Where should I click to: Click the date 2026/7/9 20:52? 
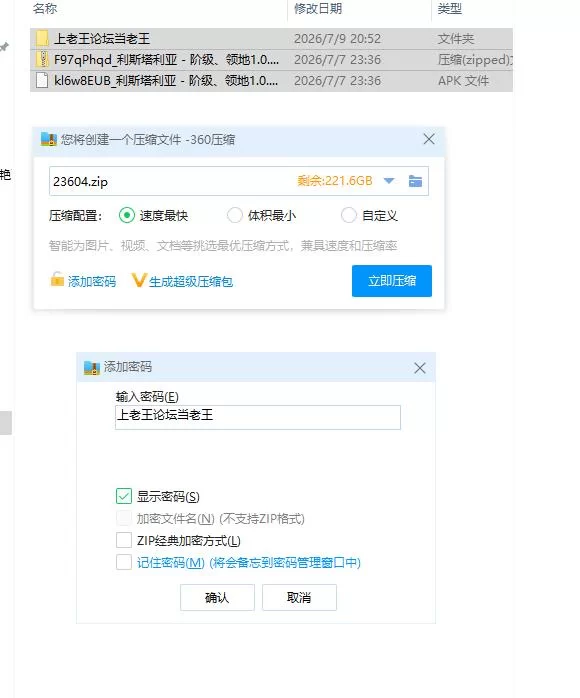click(x=337, y=39)
